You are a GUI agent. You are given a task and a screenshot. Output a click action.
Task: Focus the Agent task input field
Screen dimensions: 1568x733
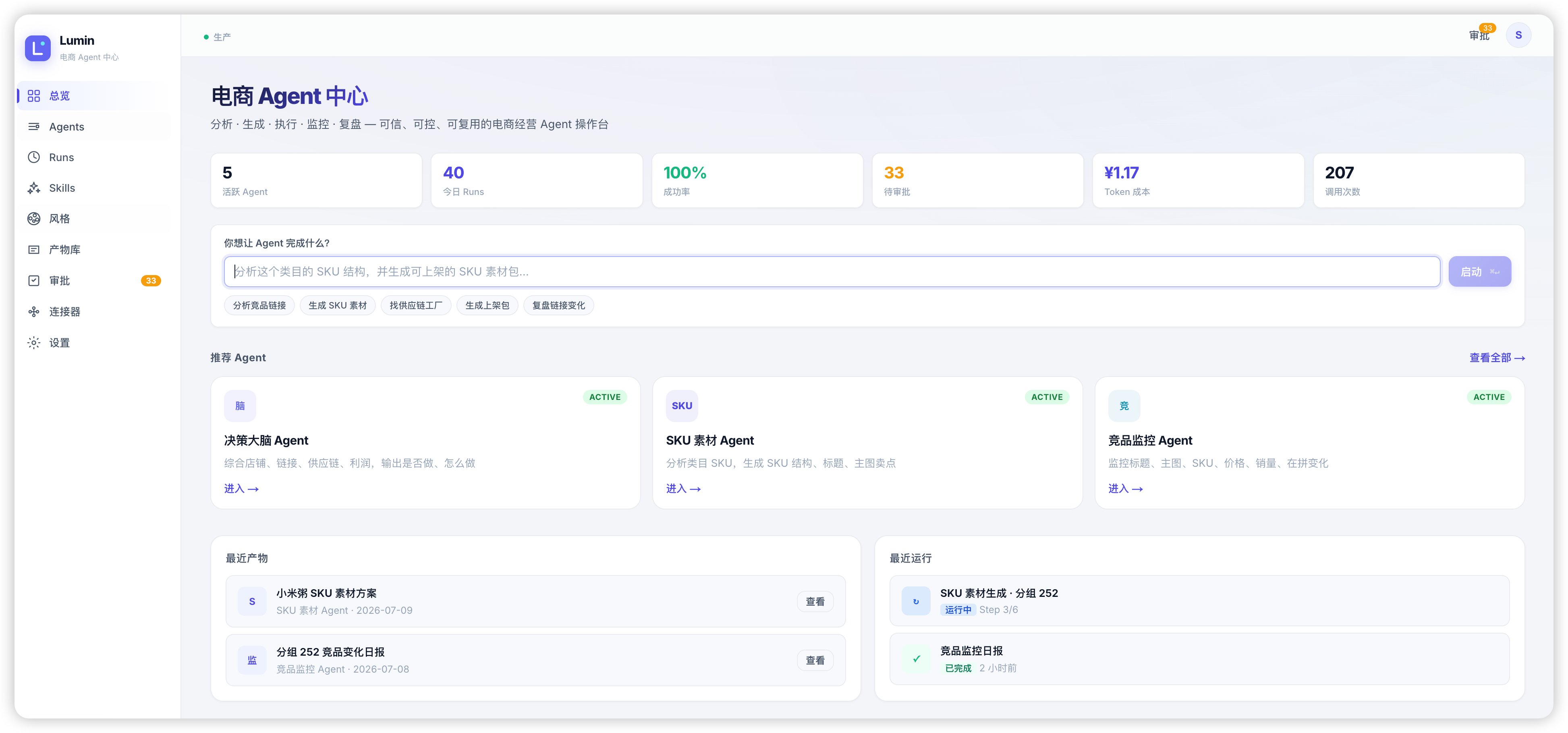[832, 271]
